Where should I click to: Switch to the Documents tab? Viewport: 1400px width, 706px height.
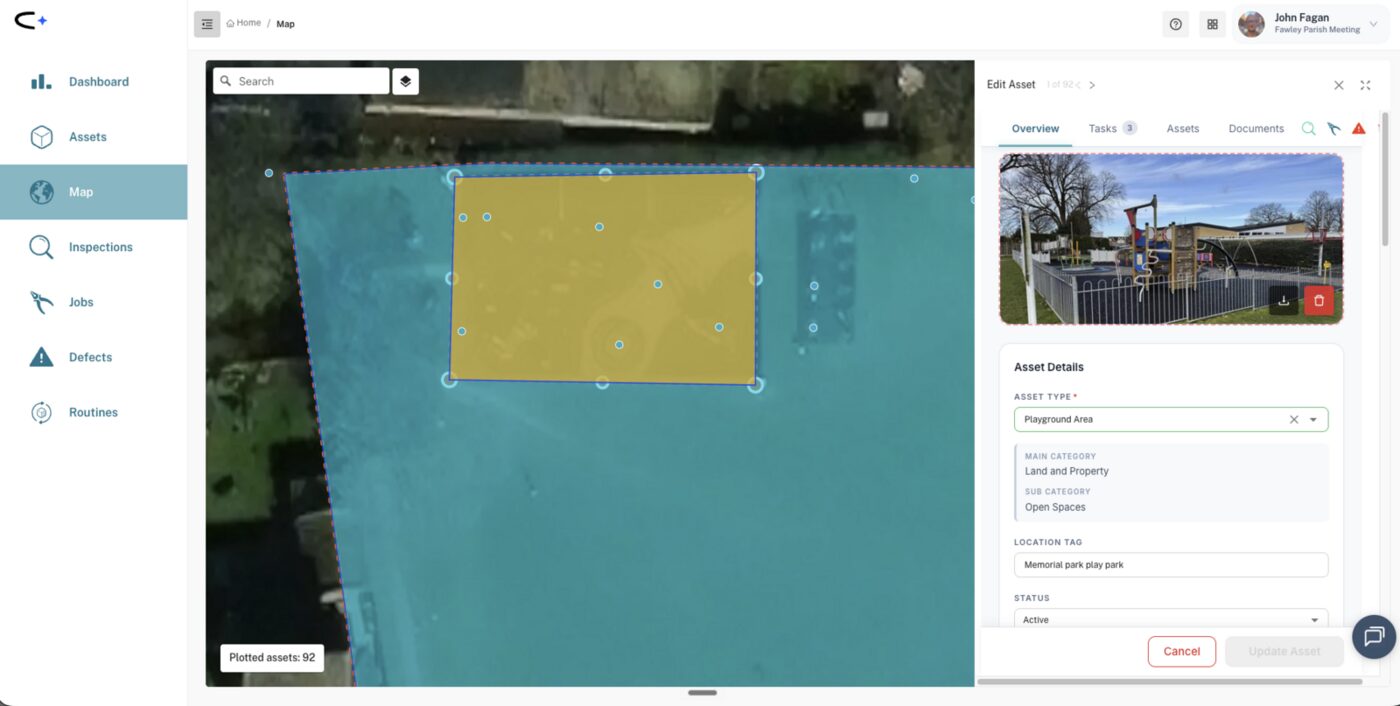click(x=1256, y=129)
